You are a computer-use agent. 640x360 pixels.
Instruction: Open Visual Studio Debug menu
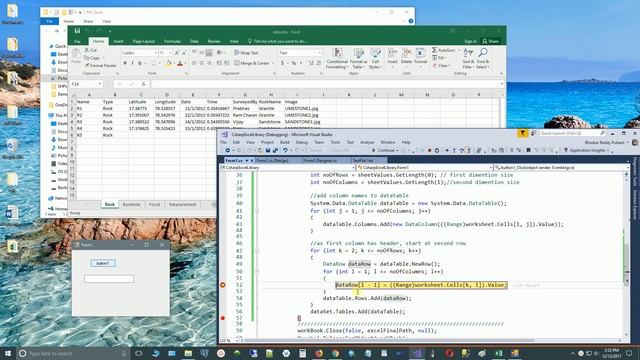coord(302,142)
